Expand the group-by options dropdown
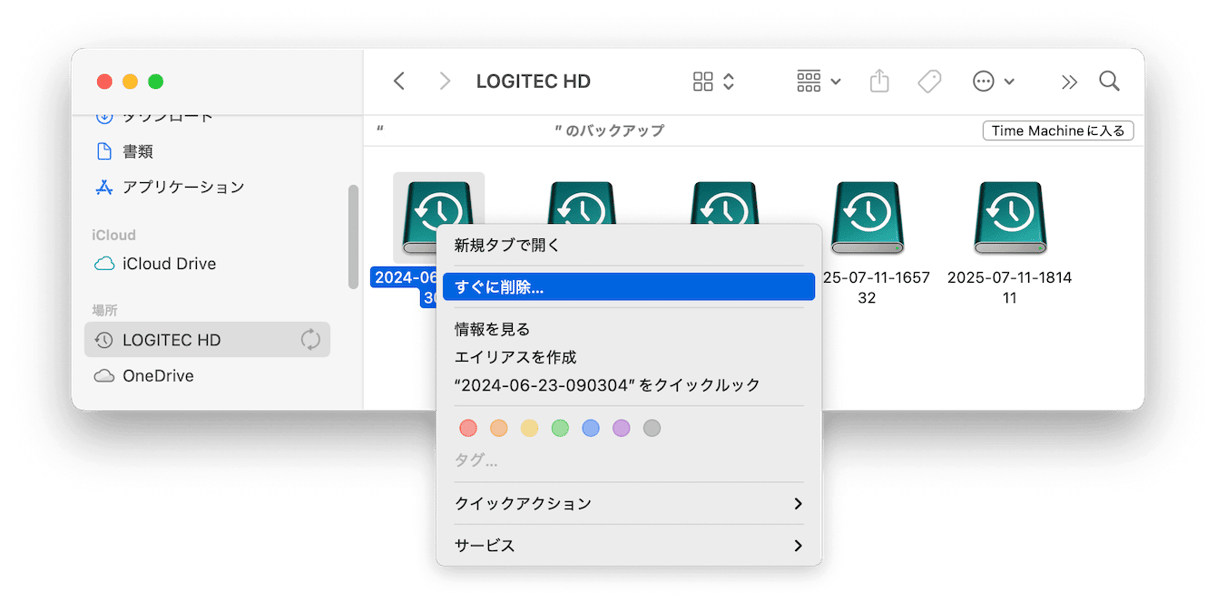This screenshot has width=1216, height=600. pyautogui.click(x=818, y=82)
